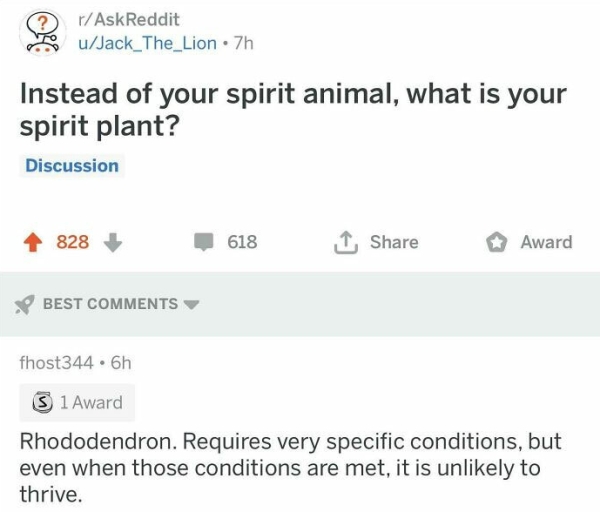Downvote the spirit plant post
The height and width of the screenshot is (512, 600).
coord(113,242)
